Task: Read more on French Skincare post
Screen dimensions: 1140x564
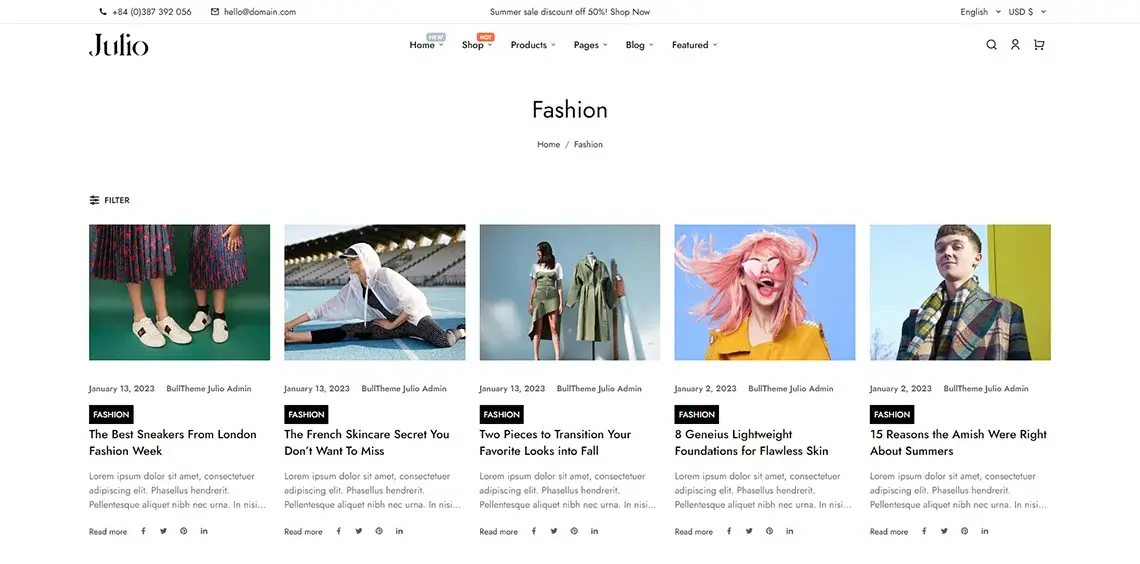Action: tap(303, 532)
